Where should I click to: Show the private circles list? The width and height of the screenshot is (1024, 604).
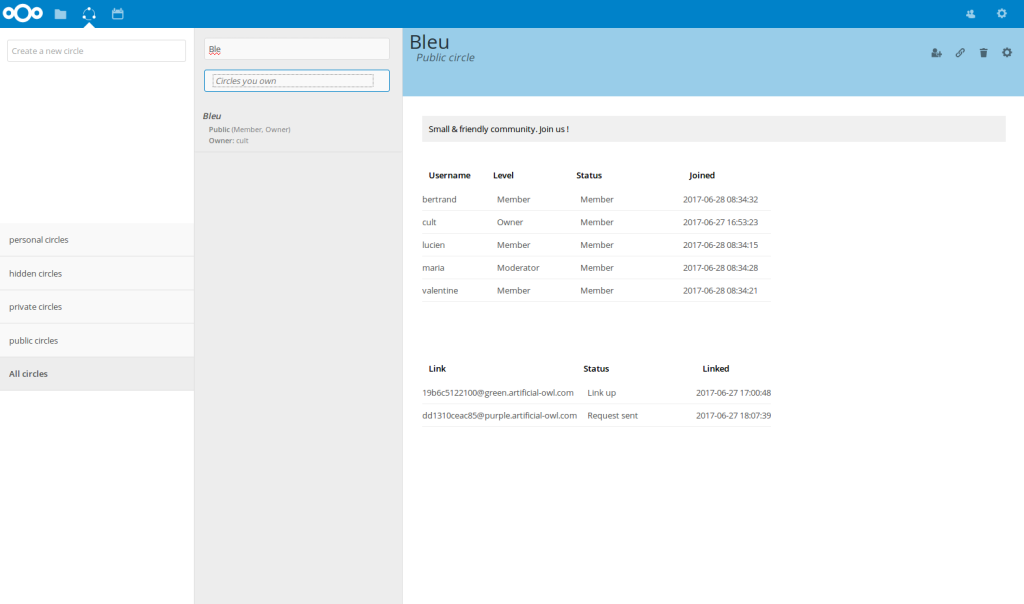point(97,307)
